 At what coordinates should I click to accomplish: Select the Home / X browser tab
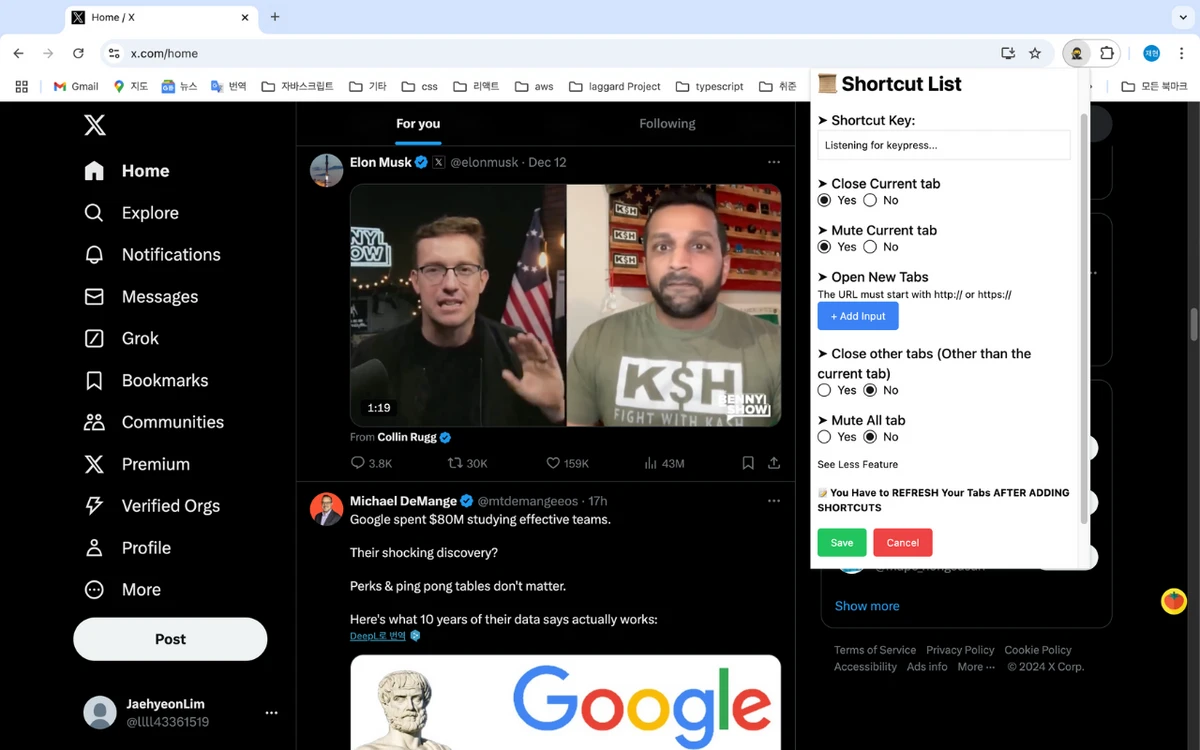pos(160,17)
